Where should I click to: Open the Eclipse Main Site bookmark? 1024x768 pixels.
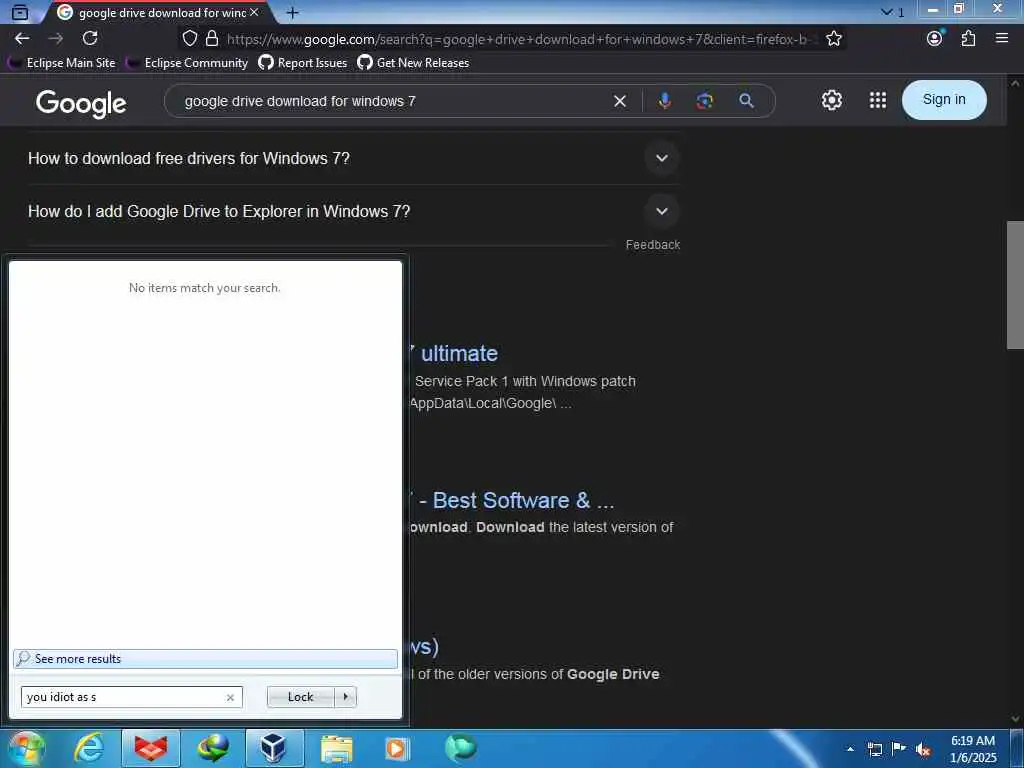pos(62,63)
